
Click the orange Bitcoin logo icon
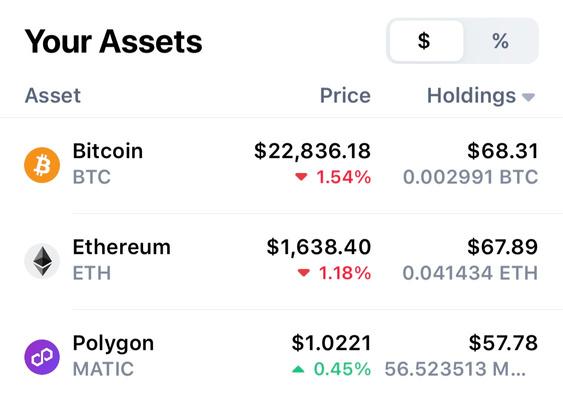(42, 165)
